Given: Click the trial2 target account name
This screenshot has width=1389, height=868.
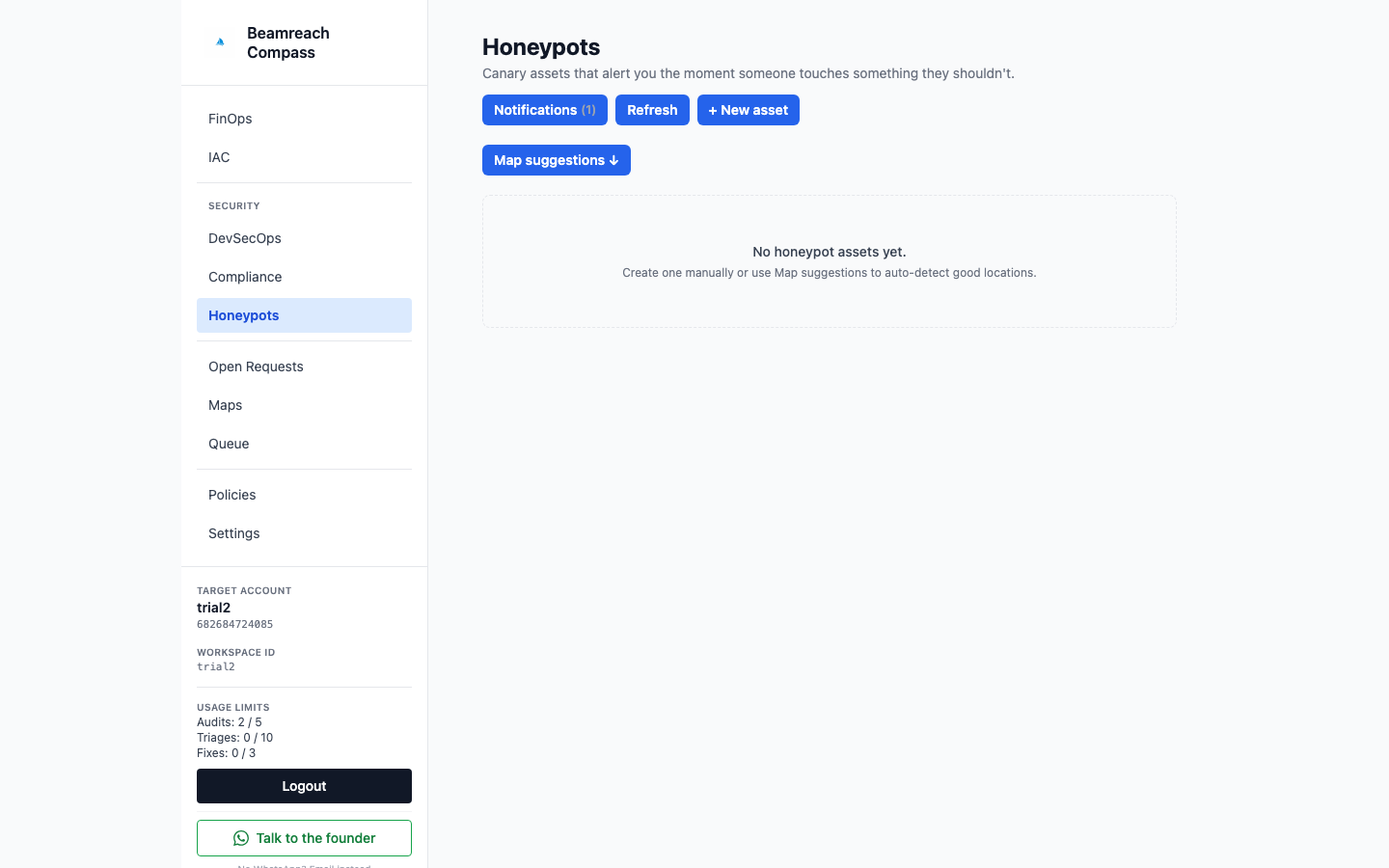Looking at the screenshot, I should (214, 608).
